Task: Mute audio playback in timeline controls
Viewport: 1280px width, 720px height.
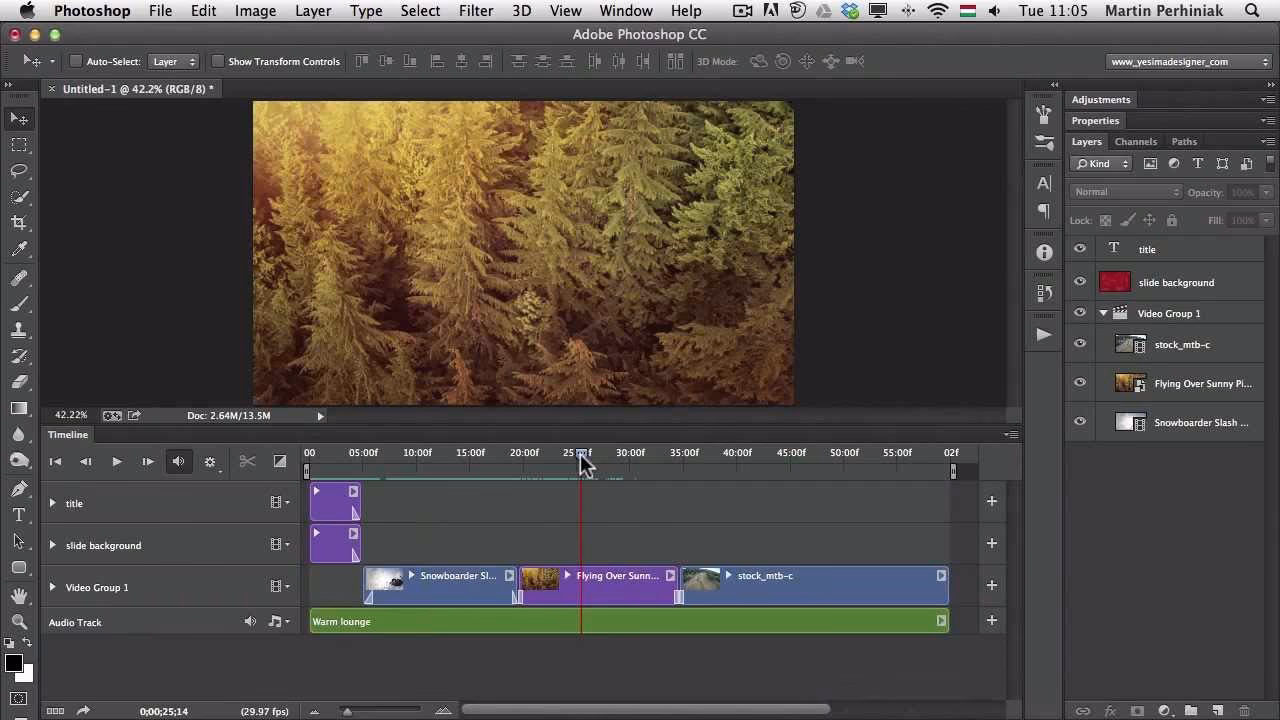Action: coord(178,461)
